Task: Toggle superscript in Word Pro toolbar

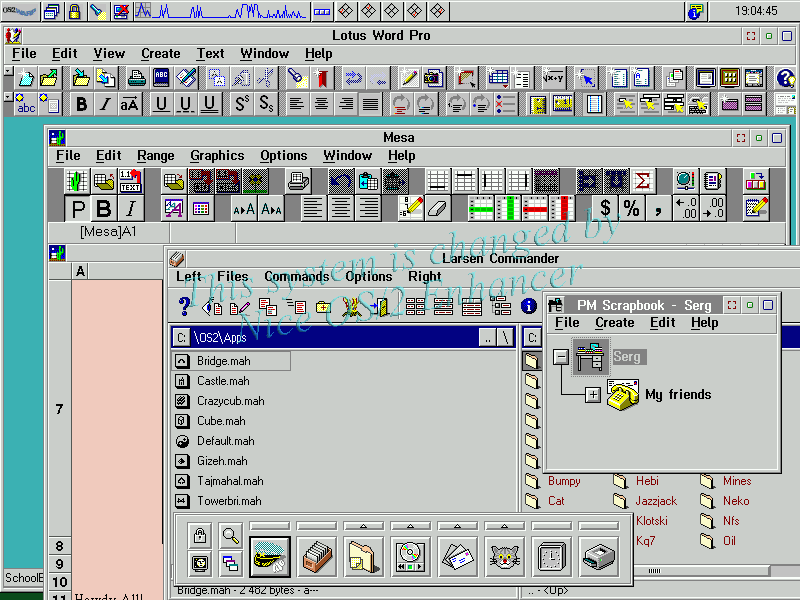Action: 242,104
